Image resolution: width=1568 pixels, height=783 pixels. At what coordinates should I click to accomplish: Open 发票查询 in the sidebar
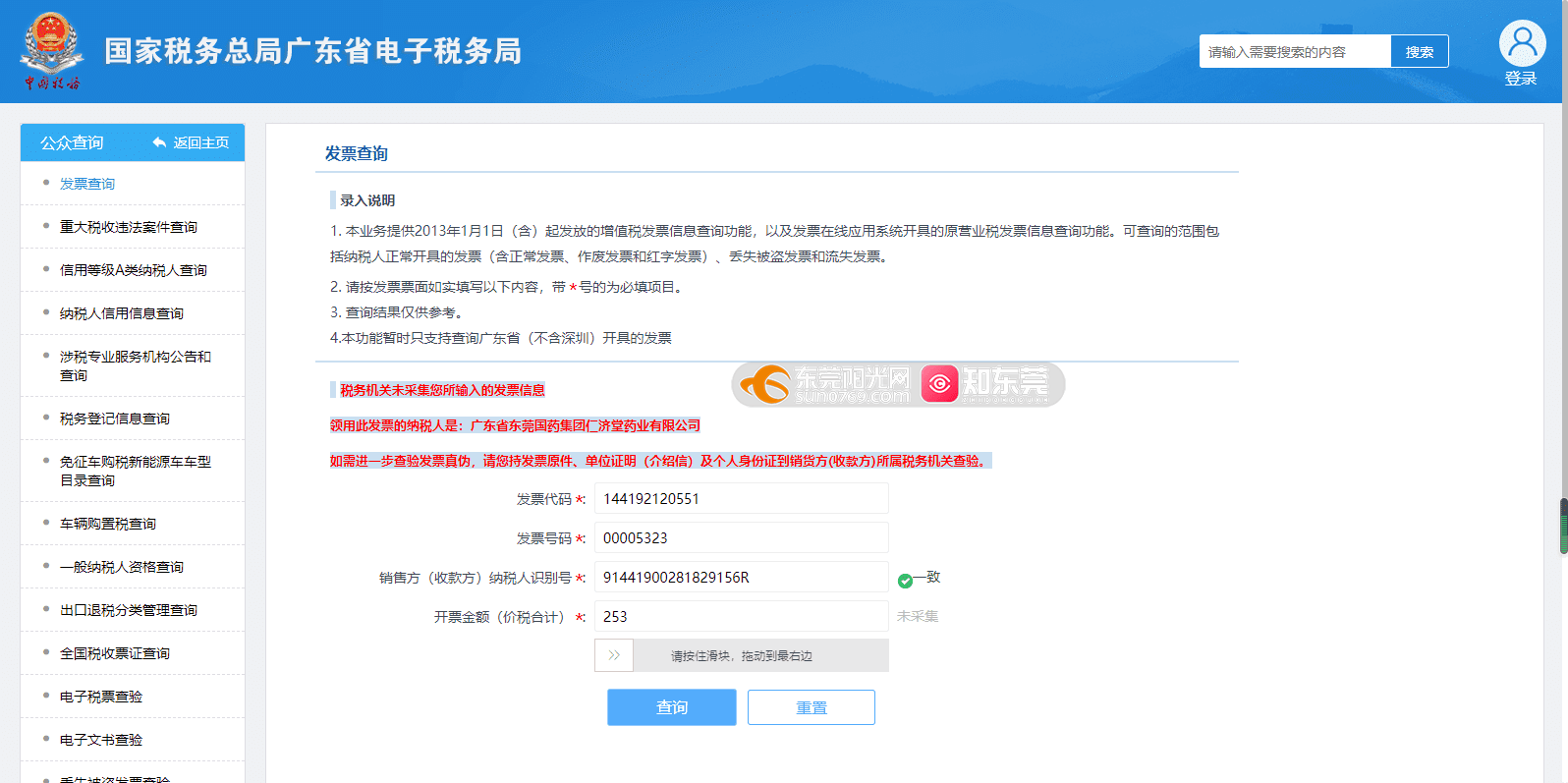click(87, 184)
